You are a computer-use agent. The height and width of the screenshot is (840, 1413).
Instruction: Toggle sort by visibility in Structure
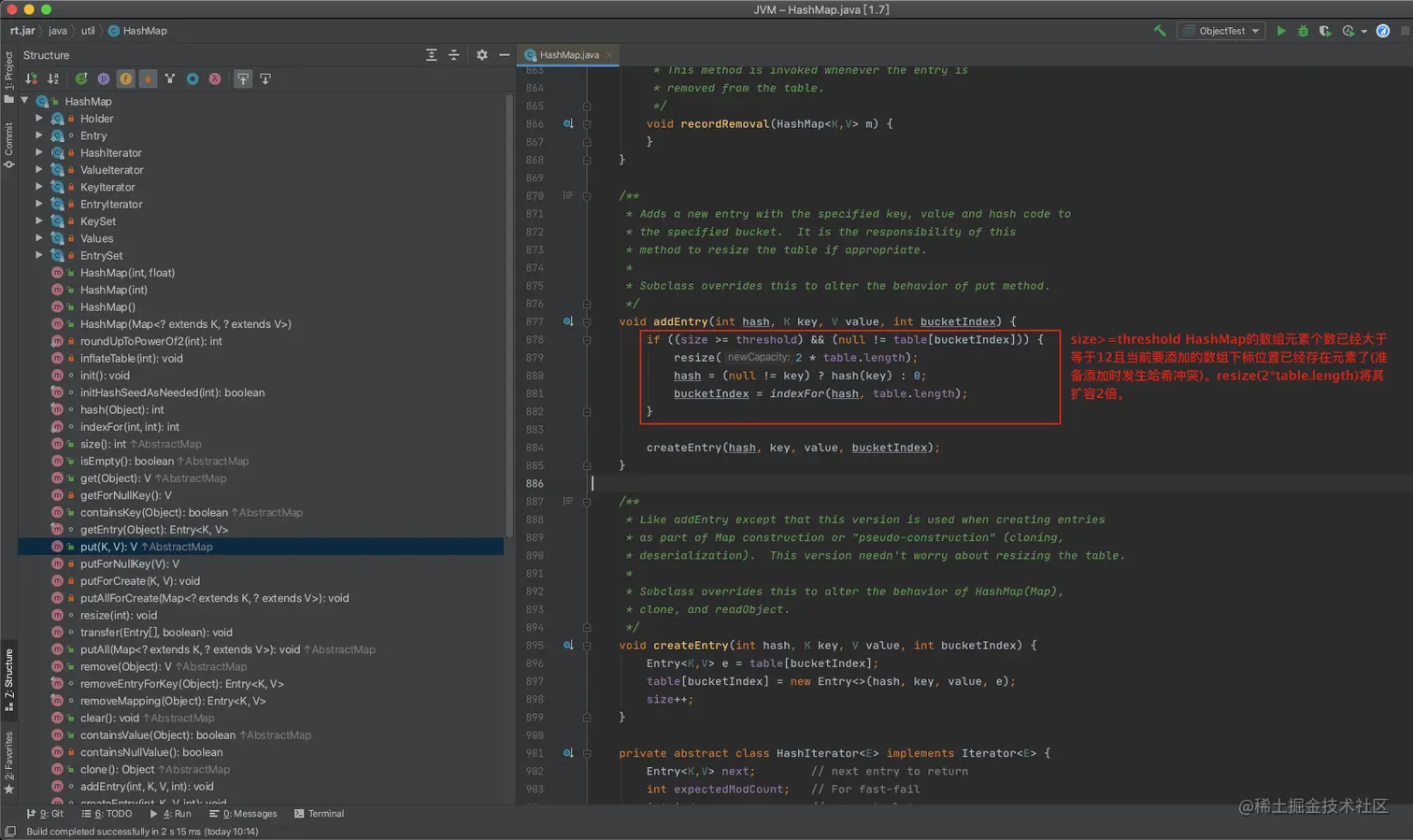point(32,79)
